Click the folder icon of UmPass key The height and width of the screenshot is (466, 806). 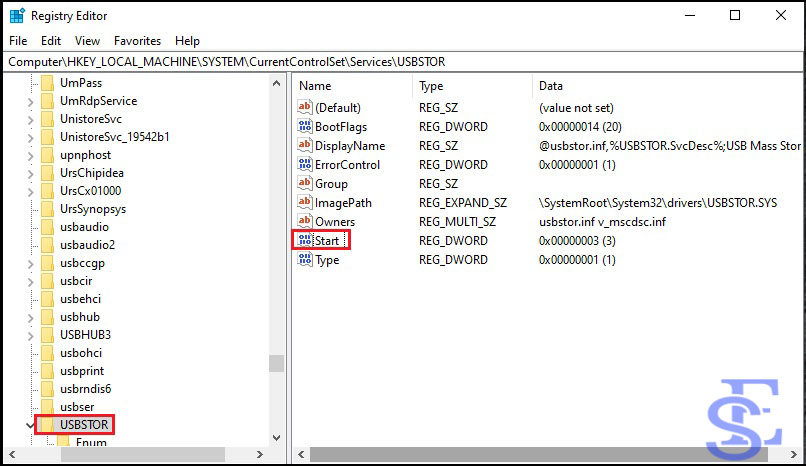click(x=47, y=83)
